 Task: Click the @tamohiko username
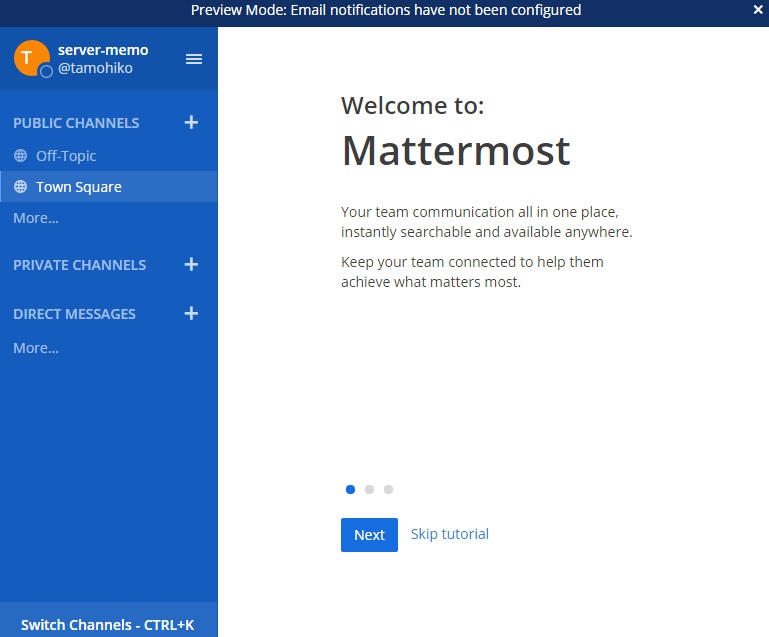tap(95, 68)
